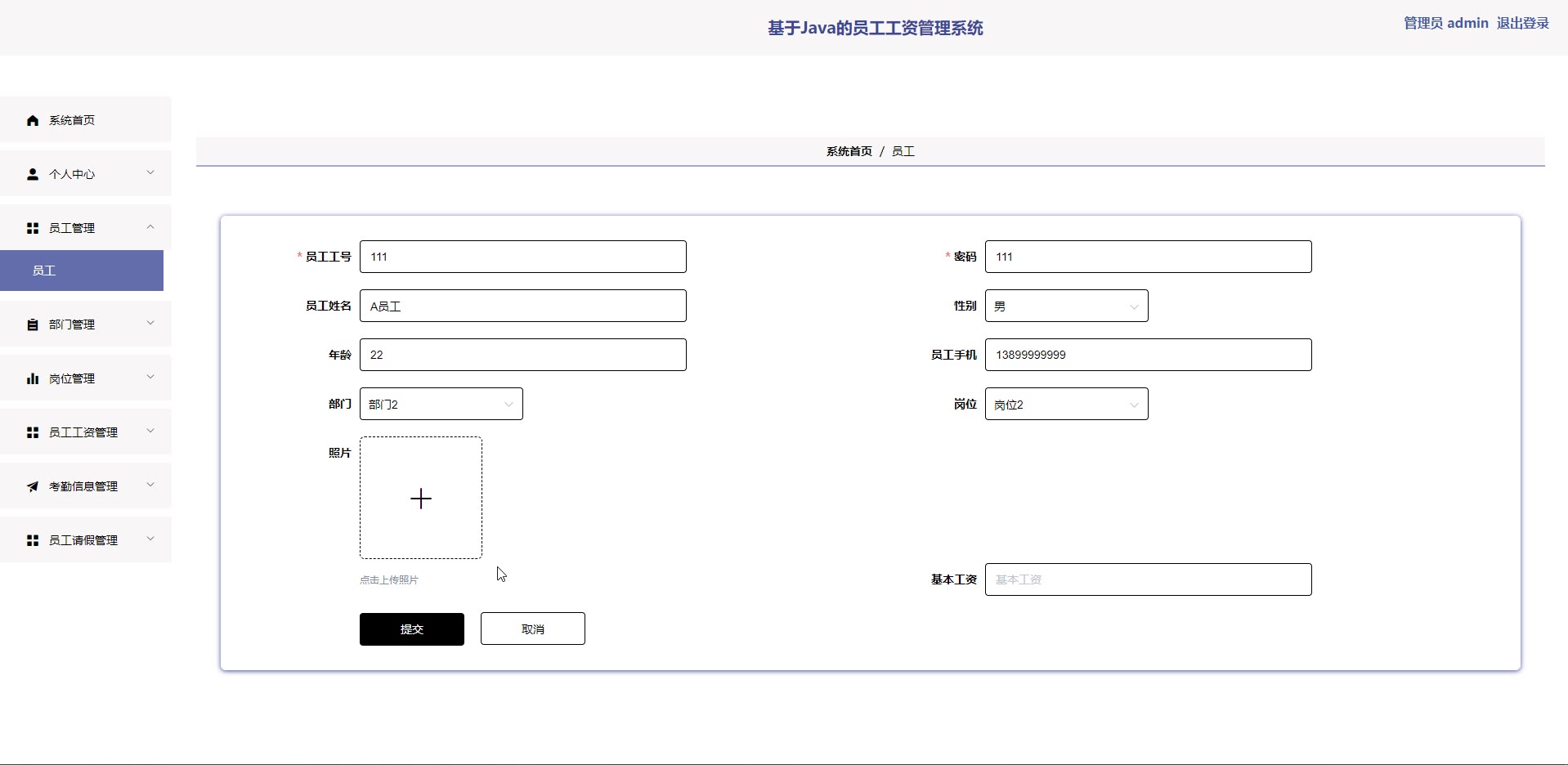The image size is (1568, 765).
Task: Click the grid icon beside 员工管理
Action: pos(33,228)
